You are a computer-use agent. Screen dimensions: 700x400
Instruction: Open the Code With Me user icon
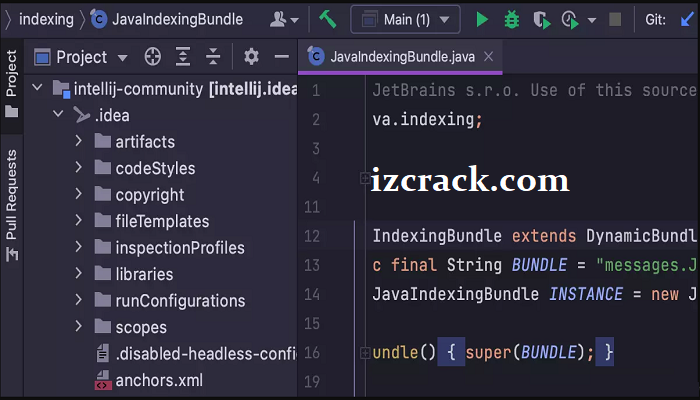point(284,20)
